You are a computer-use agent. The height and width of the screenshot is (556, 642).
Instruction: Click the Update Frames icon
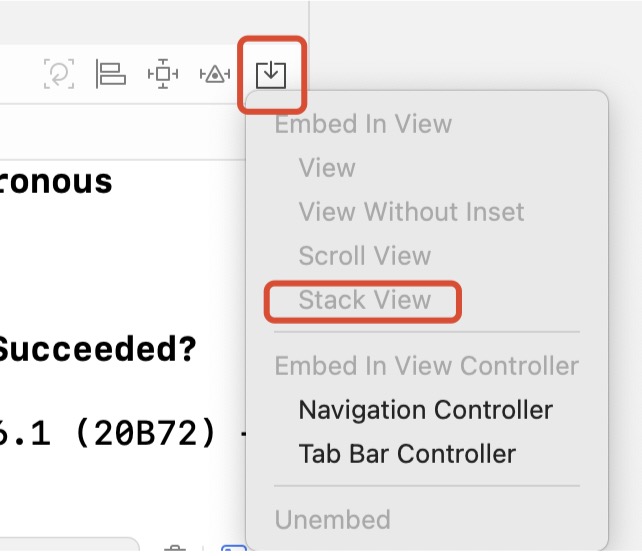[60, 74]
